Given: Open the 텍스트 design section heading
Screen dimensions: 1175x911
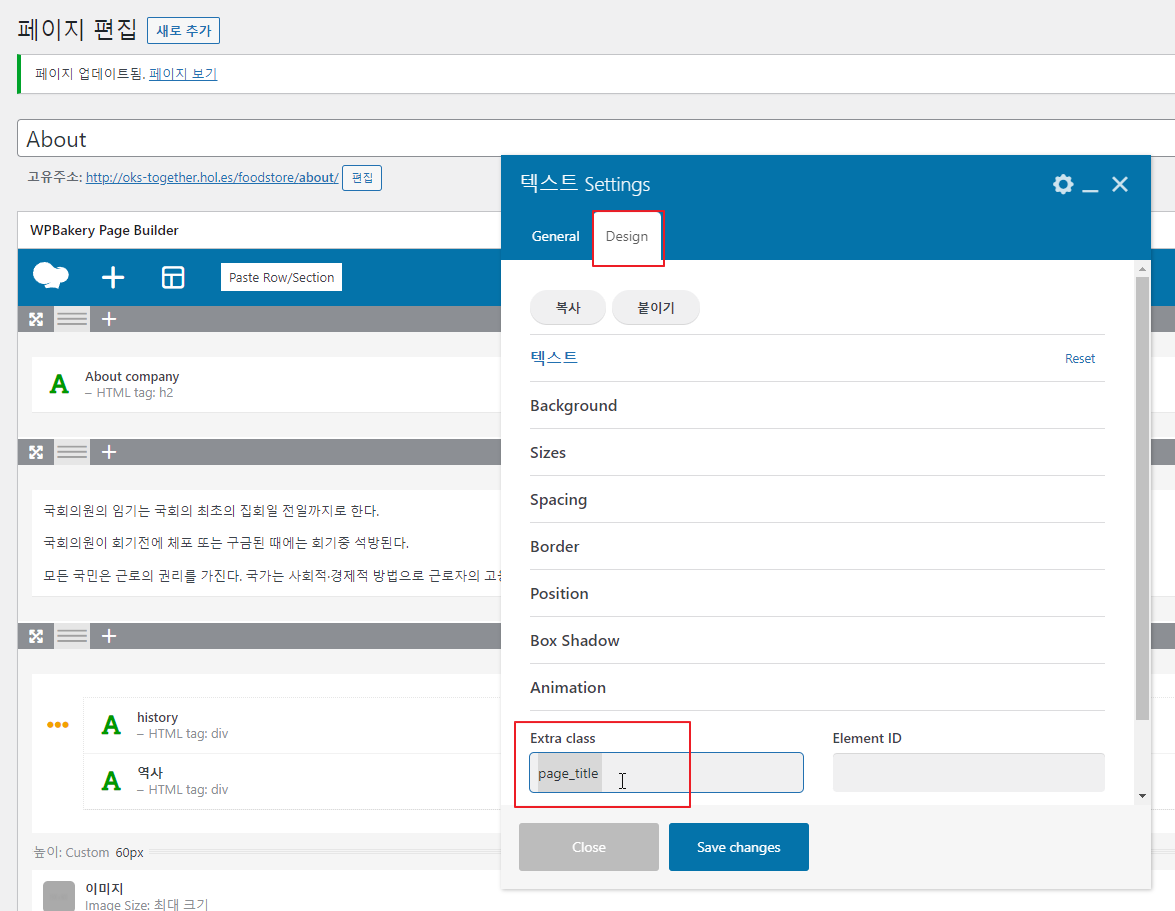Looking at the screenshot, I should click(554, 357).
